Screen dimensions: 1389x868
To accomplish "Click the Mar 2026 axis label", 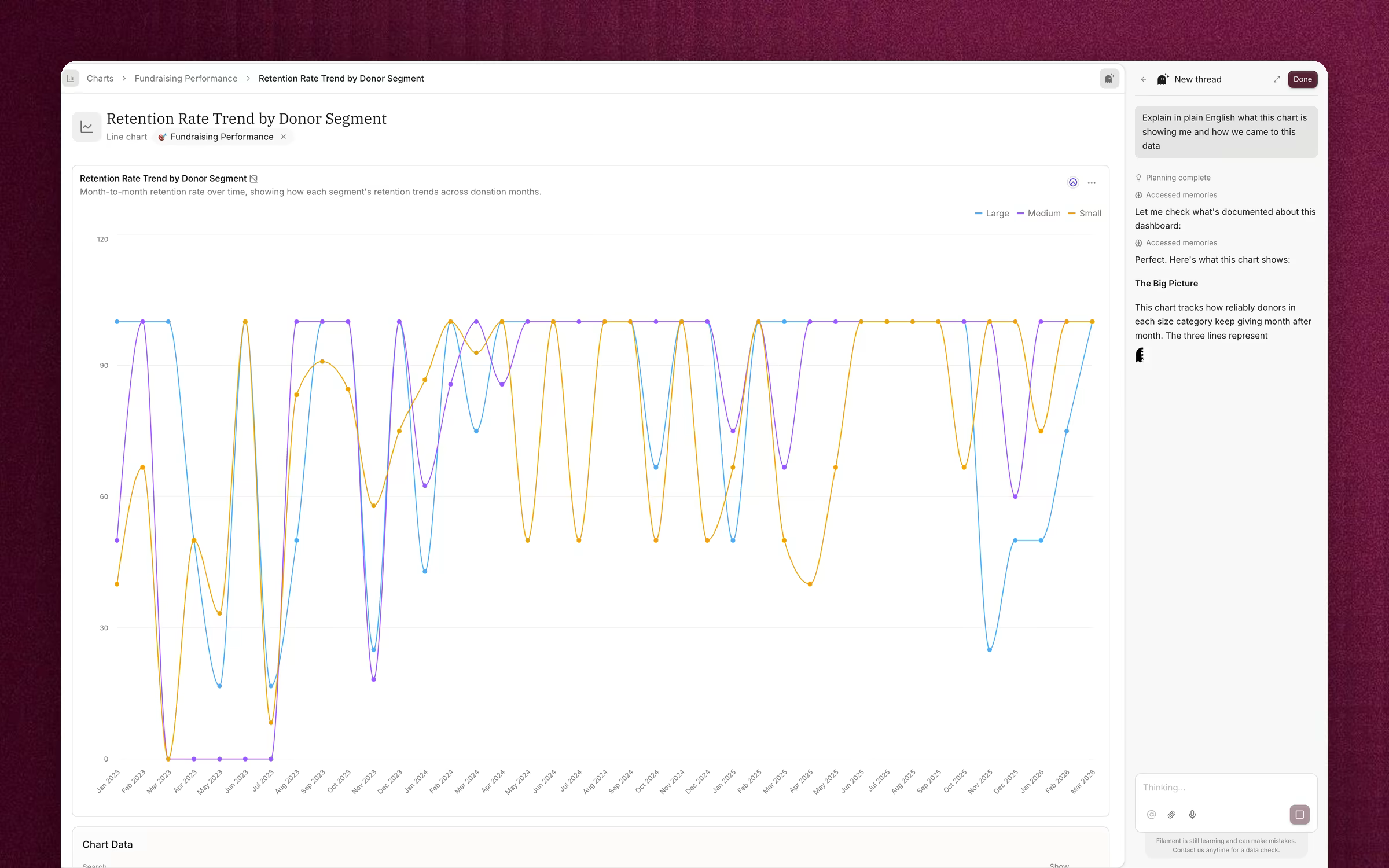I will (x=1083, y=781).
